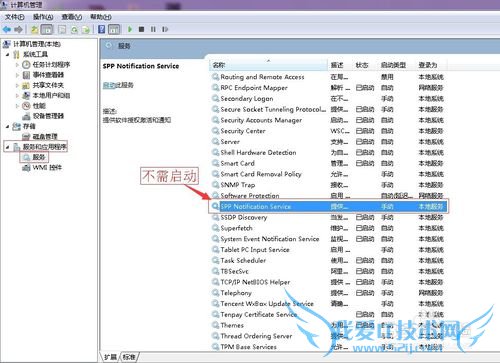Screen dimensions: 500x363
Task: Click the 本地用户和组 icon in tree
Action: (x=26, y=96)
